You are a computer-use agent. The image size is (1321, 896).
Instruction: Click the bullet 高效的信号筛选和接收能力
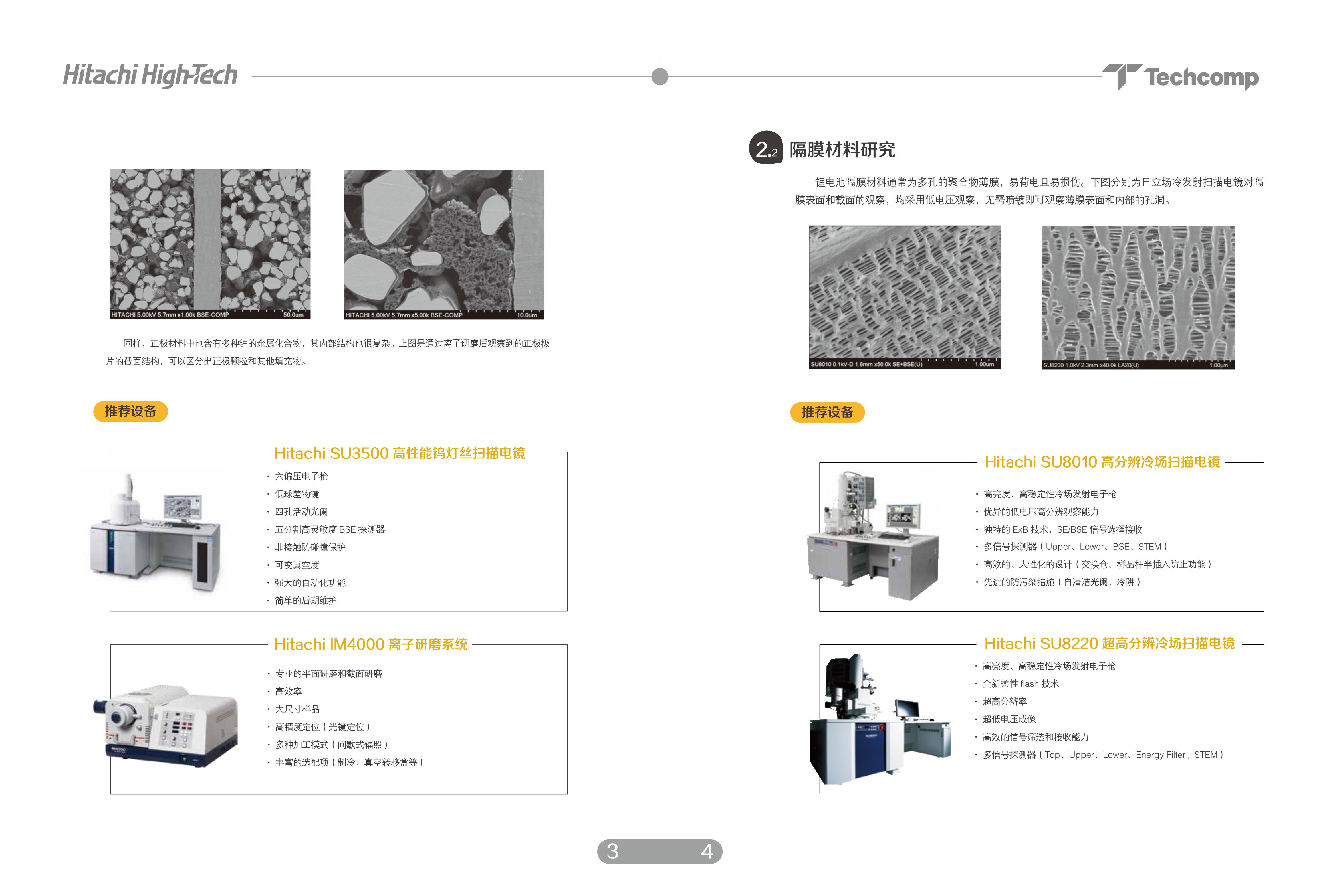pos(1032,737)
